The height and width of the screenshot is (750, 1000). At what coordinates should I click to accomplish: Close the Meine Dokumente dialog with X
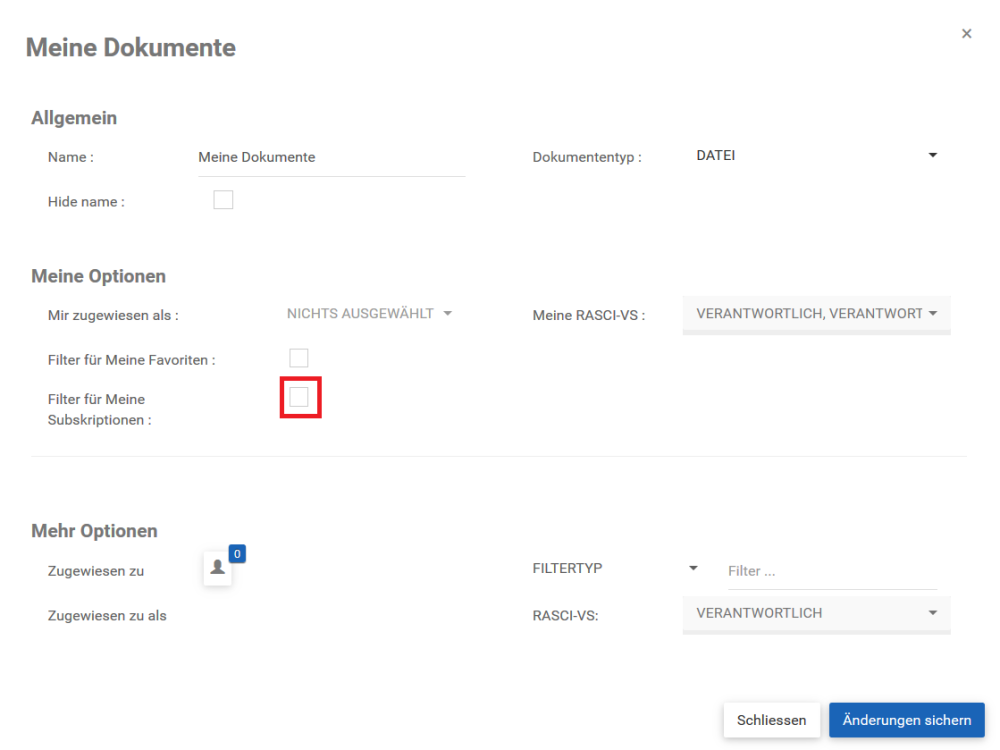click(966, 34)
